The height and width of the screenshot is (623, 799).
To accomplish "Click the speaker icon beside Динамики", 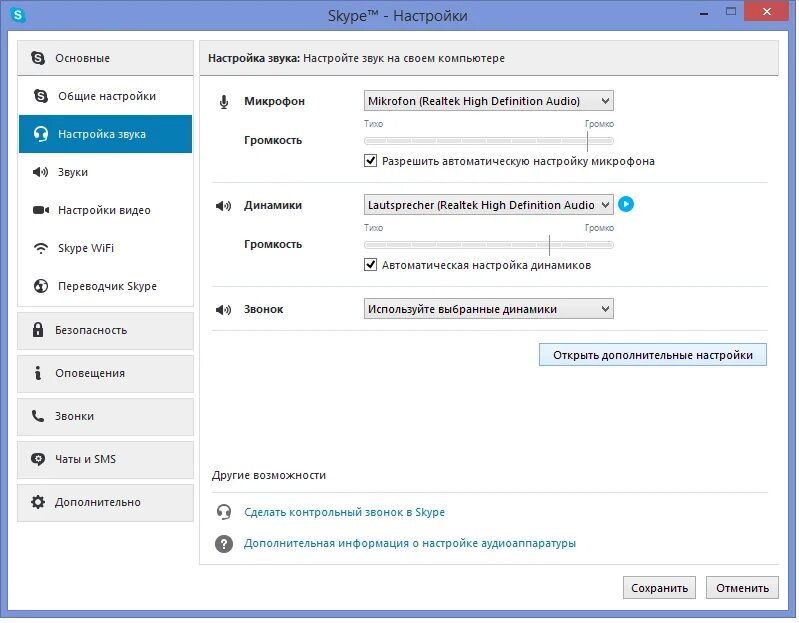I will pos(223,206).
